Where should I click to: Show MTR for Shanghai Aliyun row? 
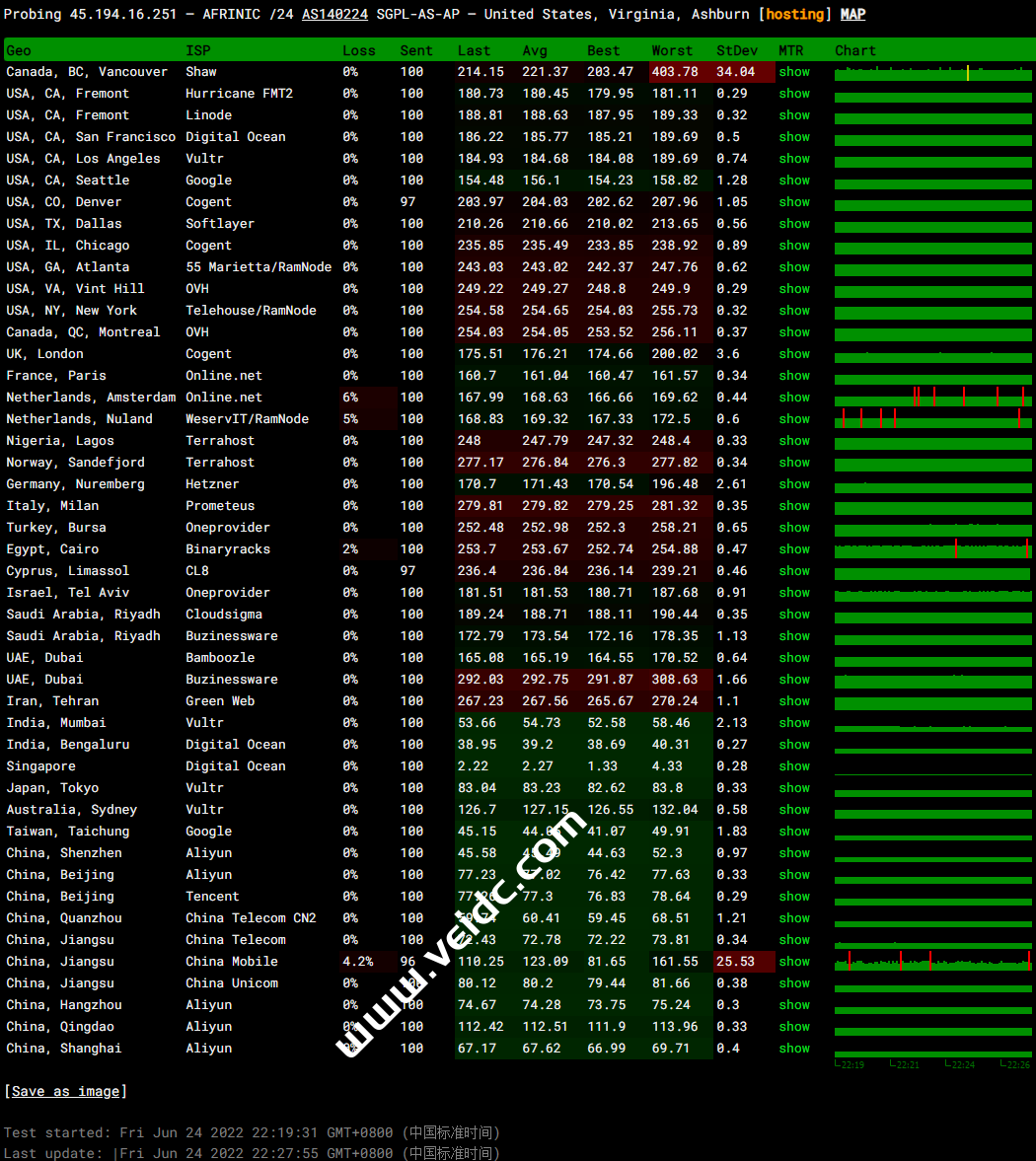click(x=794, y=1049)
